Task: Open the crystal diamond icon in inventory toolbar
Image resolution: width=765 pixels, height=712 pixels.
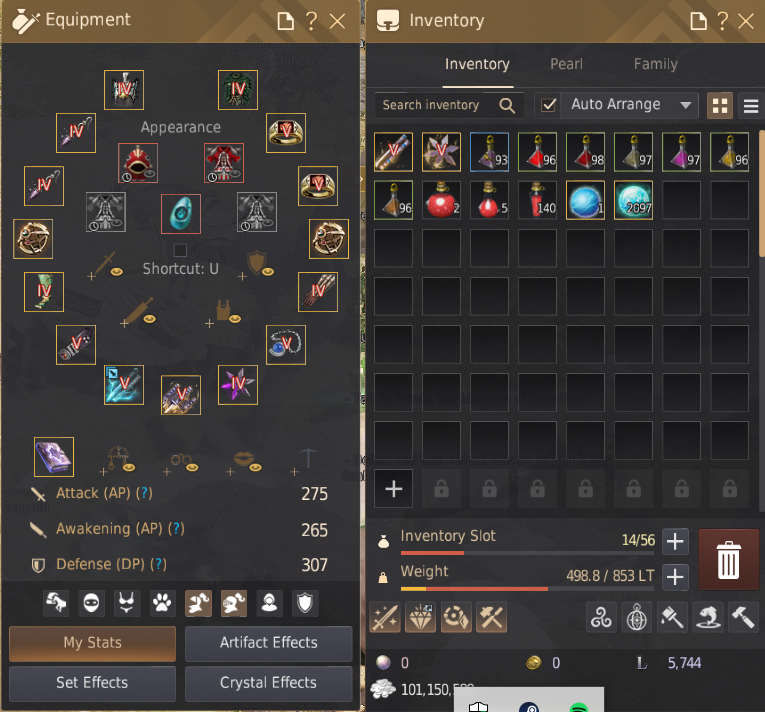Action: (420, 617)
